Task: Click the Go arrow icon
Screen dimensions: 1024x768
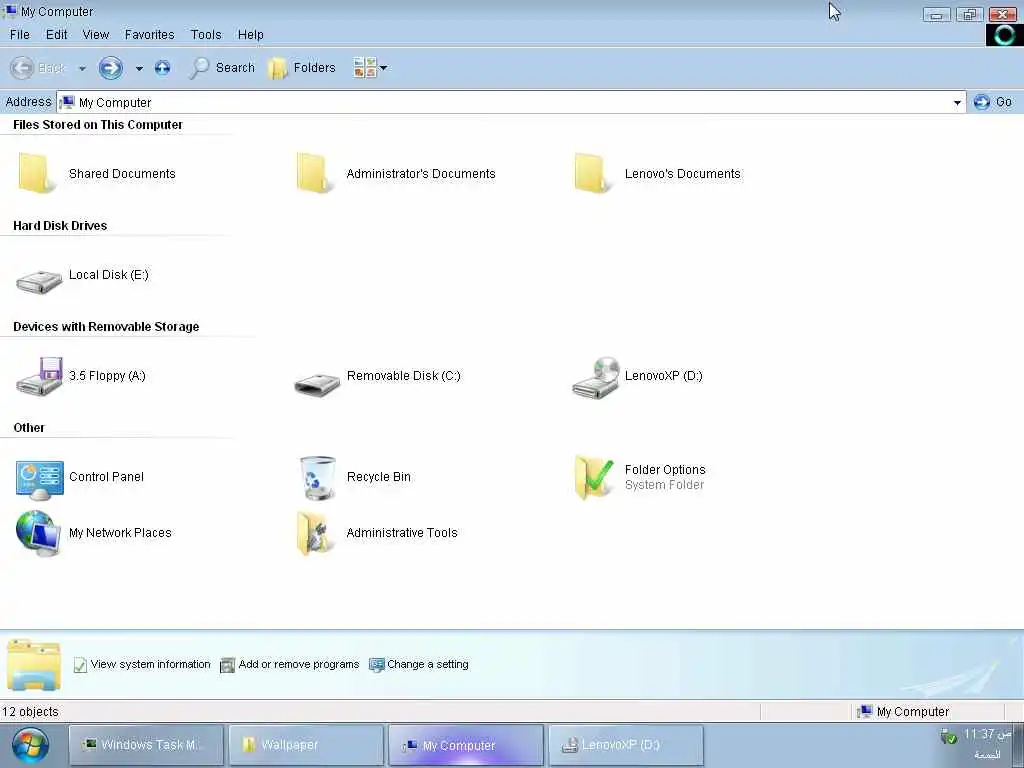Action: pos(982,102)
